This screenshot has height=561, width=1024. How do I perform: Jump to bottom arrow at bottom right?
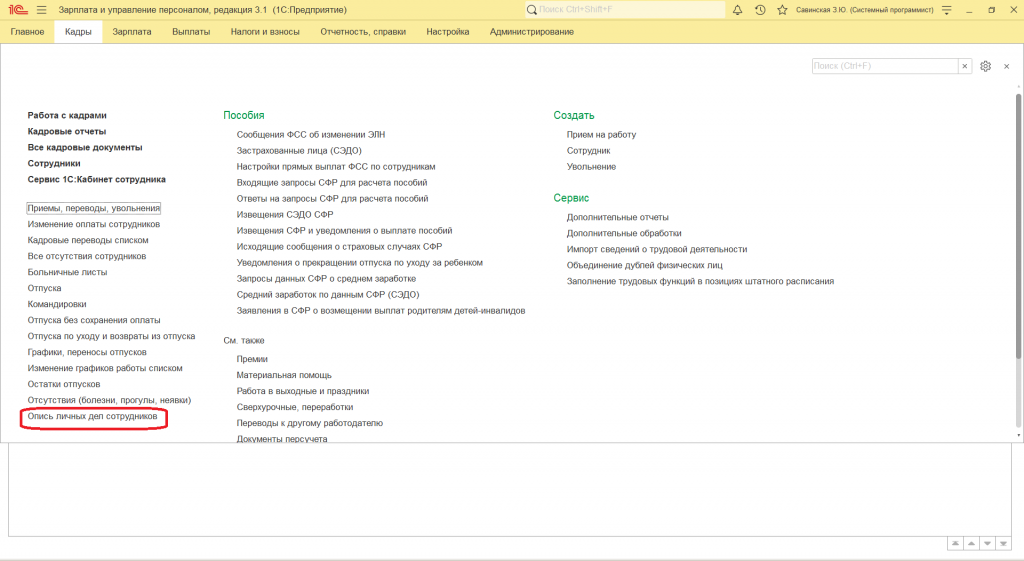[1003, 543]
